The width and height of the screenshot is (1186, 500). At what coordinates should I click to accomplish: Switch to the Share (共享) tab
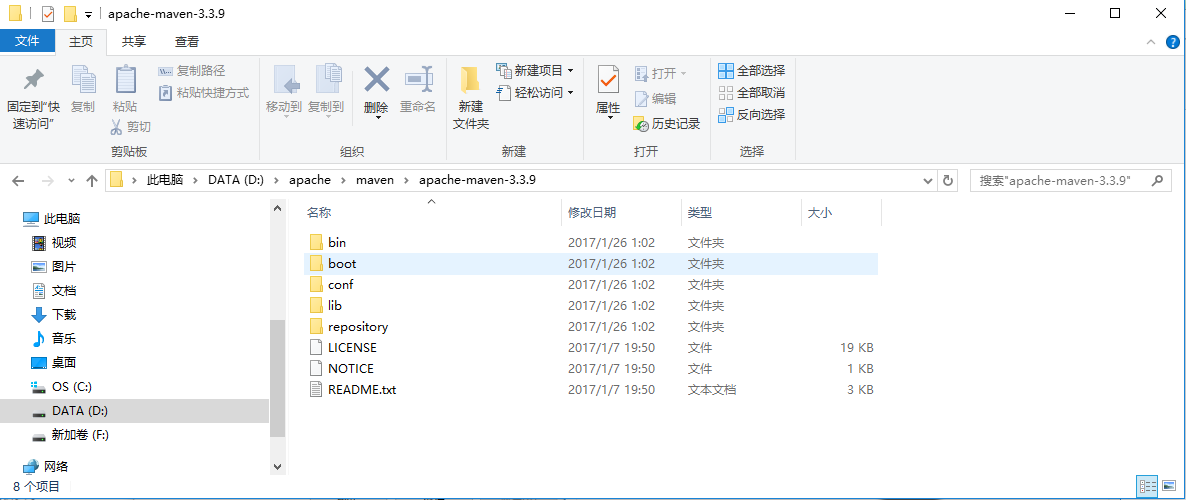pyautogui.click(x=134, y=41)
